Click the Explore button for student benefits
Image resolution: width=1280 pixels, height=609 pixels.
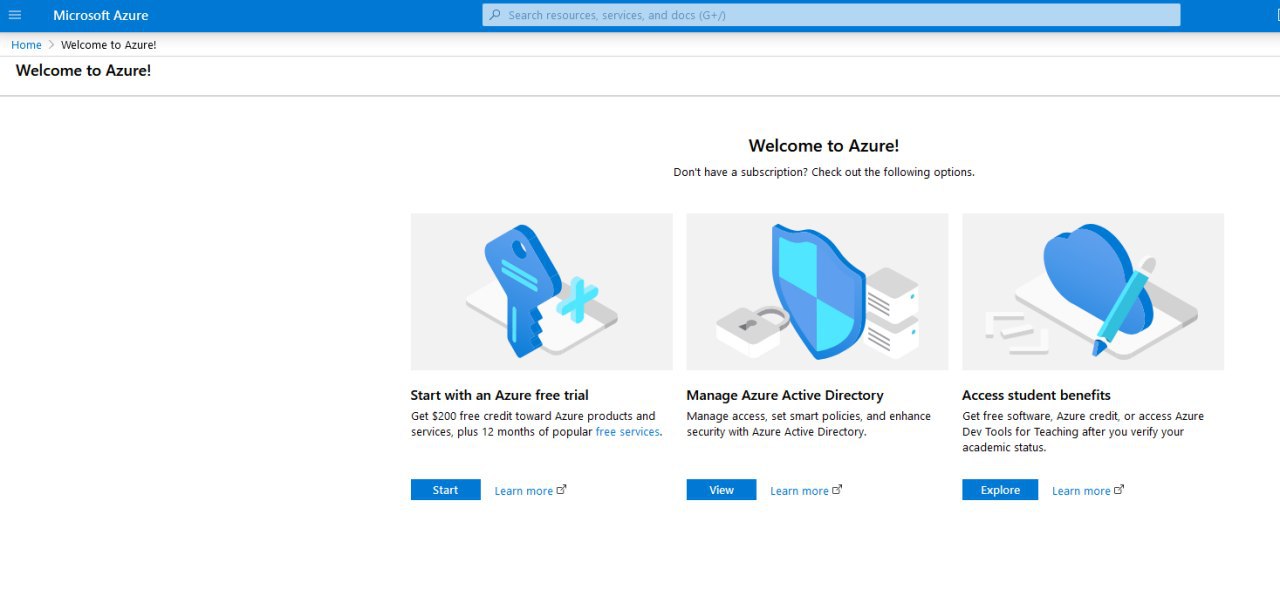point(1000,490)
